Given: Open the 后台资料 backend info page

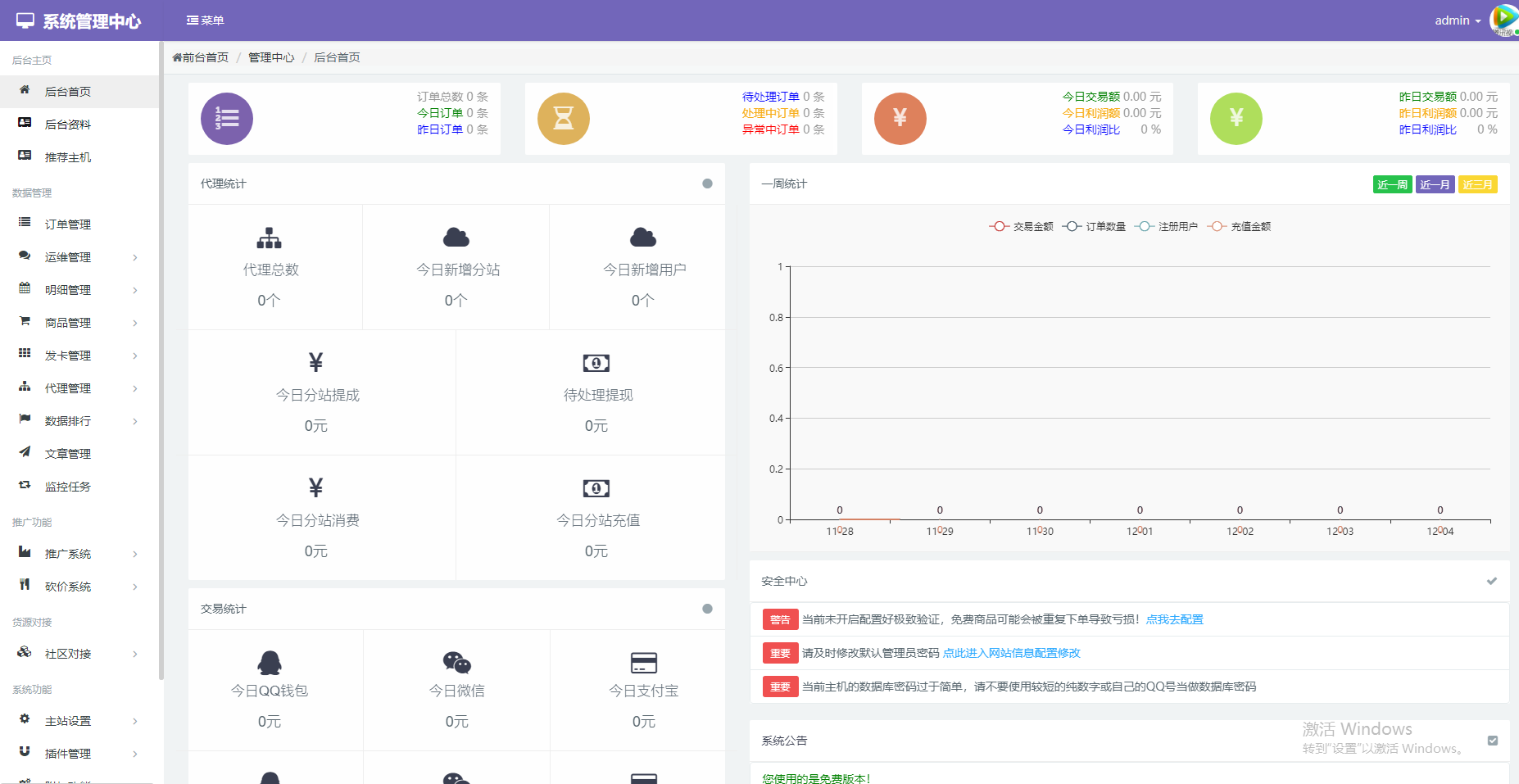Looking at the screenshot, I should pyautogui.click(x=69, y=124).
